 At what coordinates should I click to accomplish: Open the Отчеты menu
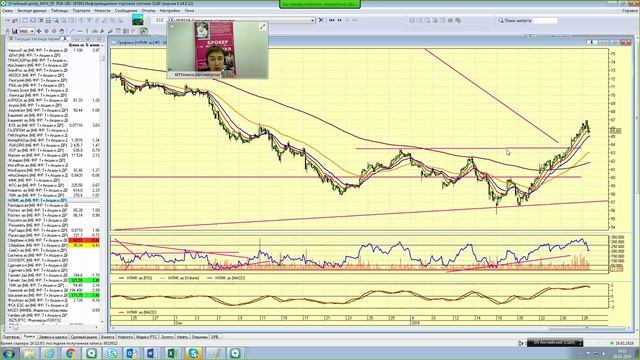point(148,11)
